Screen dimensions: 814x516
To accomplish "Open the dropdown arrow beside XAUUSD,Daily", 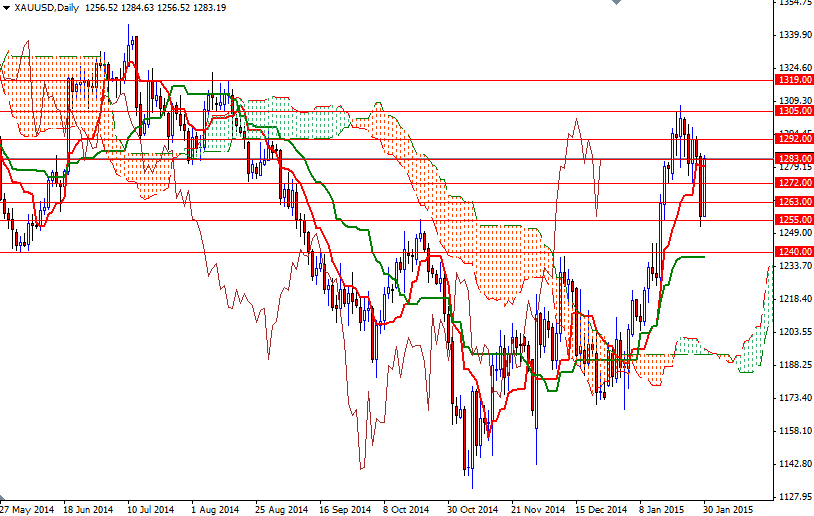I will coord(6,8).
